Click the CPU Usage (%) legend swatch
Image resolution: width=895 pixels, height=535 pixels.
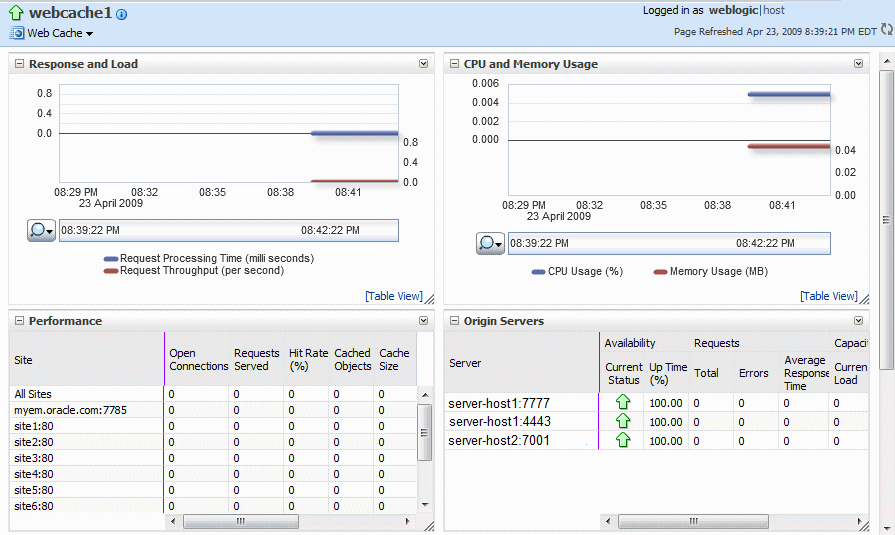pos(538,272)
